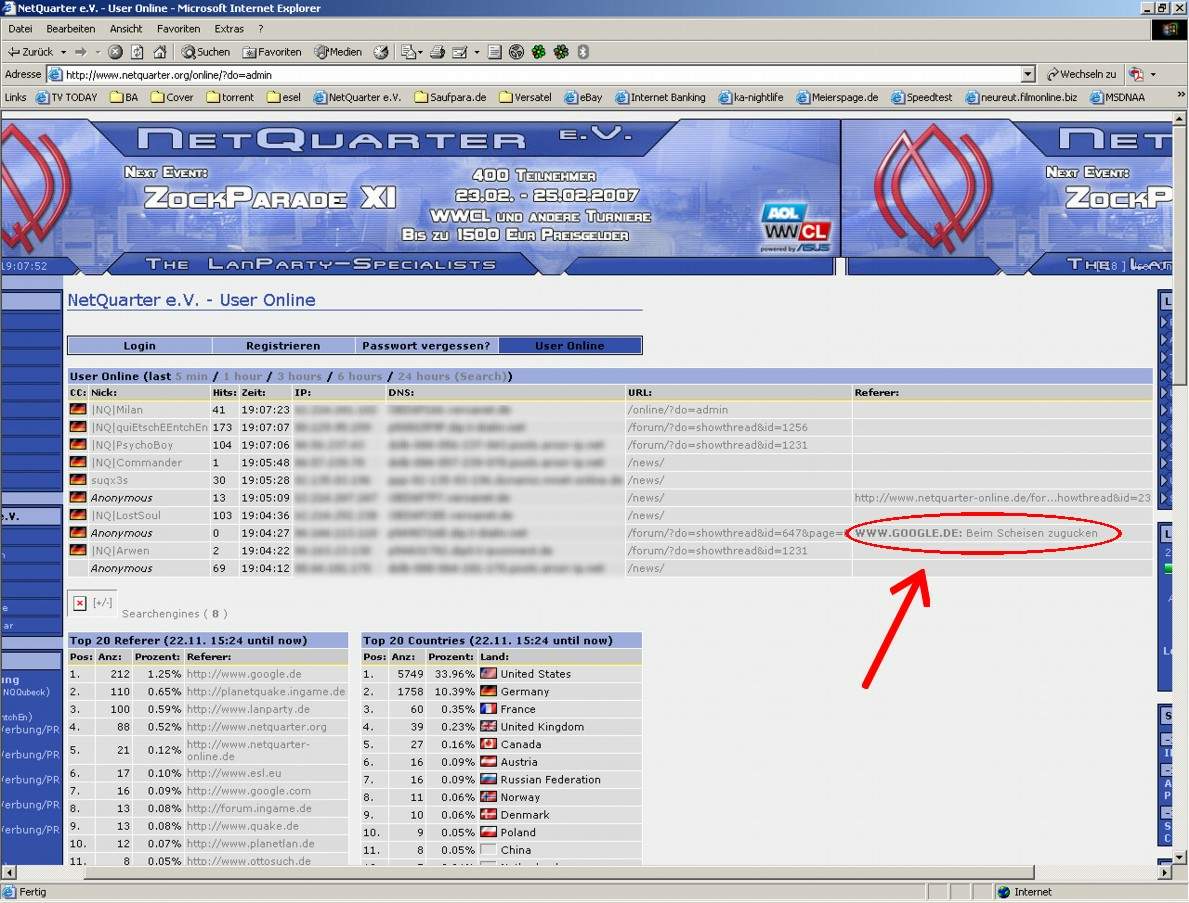Click the printer icon in toolbar
Image resolution: width=1189 pixels, height=903 pixels.
click(x=436, y=52)
